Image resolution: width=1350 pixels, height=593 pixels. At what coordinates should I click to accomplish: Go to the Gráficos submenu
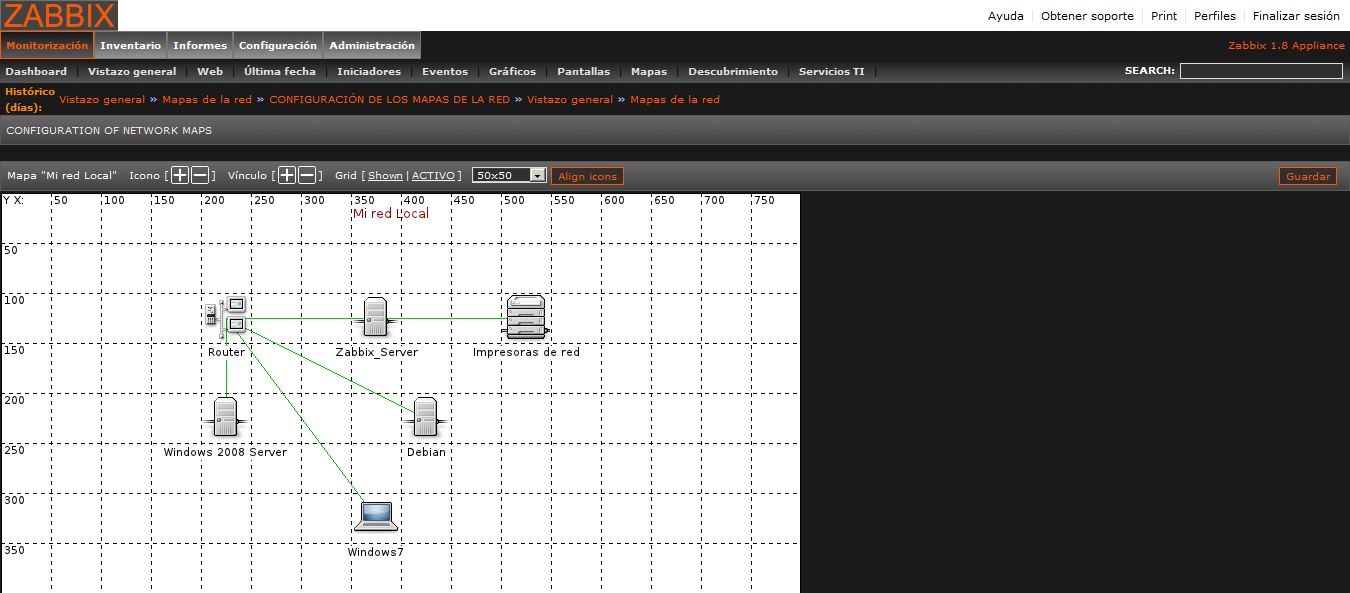tap(512, 71)
